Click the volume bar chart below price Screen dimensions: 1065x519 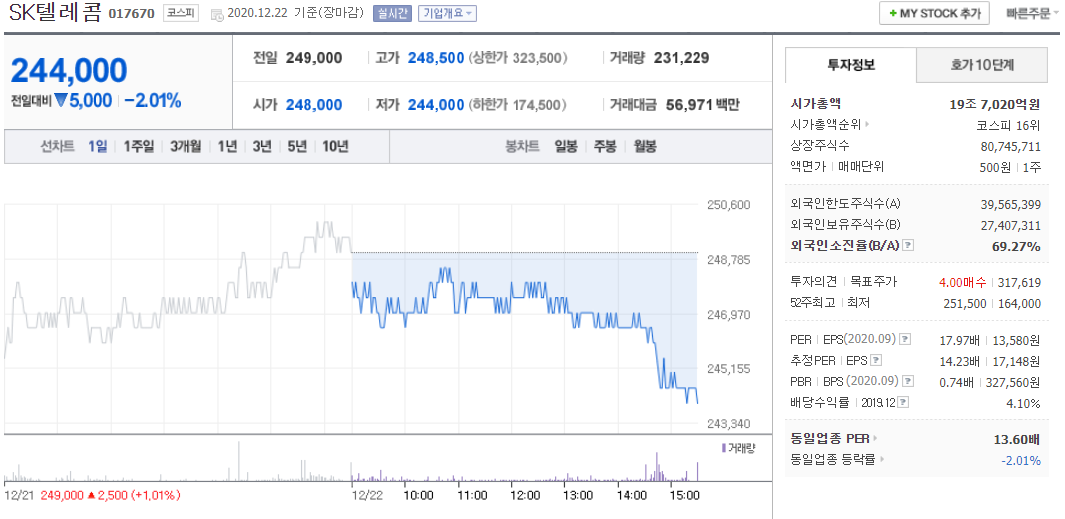[x=351, y=461]
